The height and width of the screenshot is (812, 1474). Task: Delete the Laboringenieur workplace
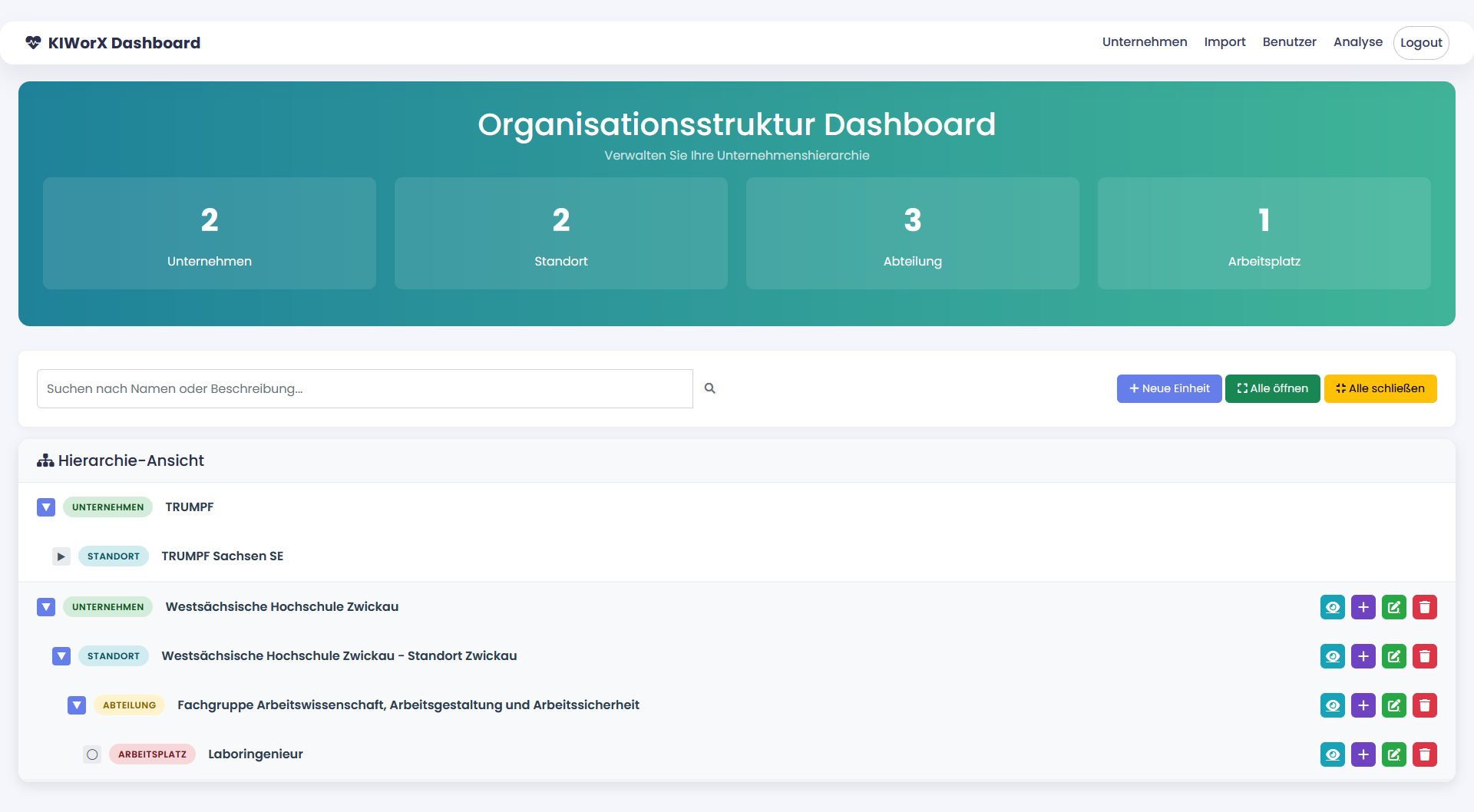coord(1424,754)
